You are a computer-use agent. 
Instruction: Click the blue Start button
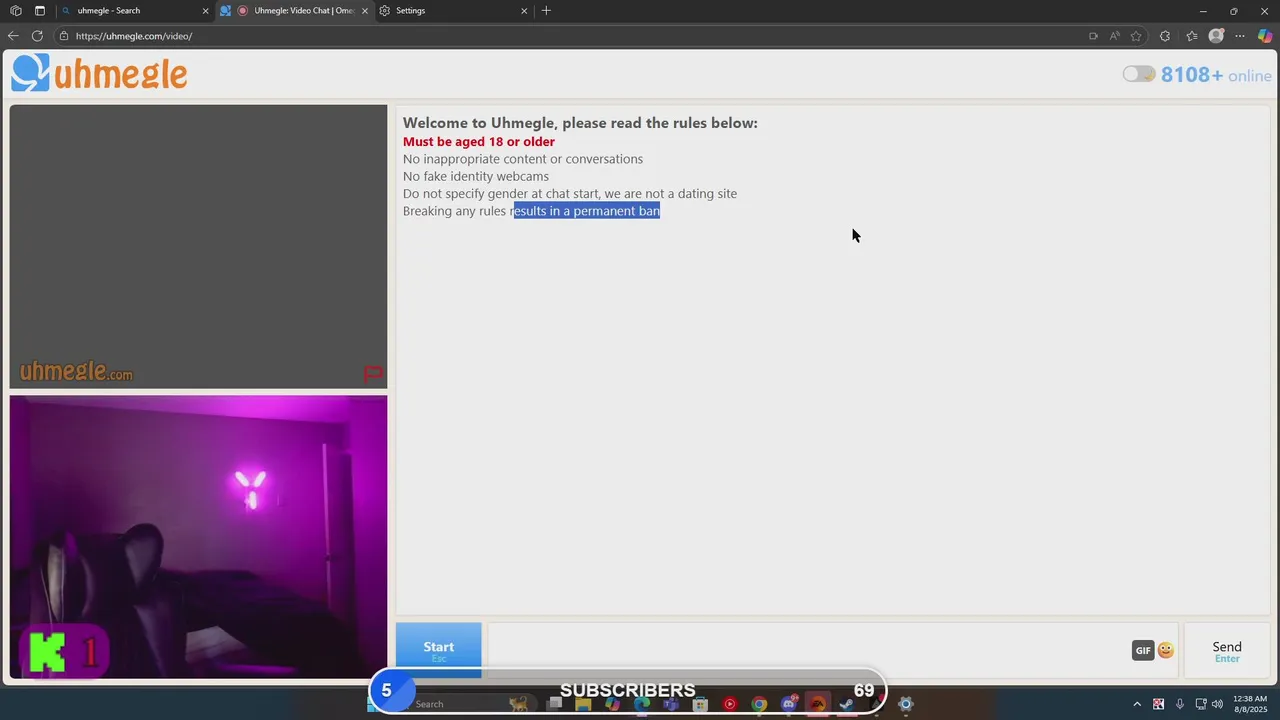click(438, 650)
